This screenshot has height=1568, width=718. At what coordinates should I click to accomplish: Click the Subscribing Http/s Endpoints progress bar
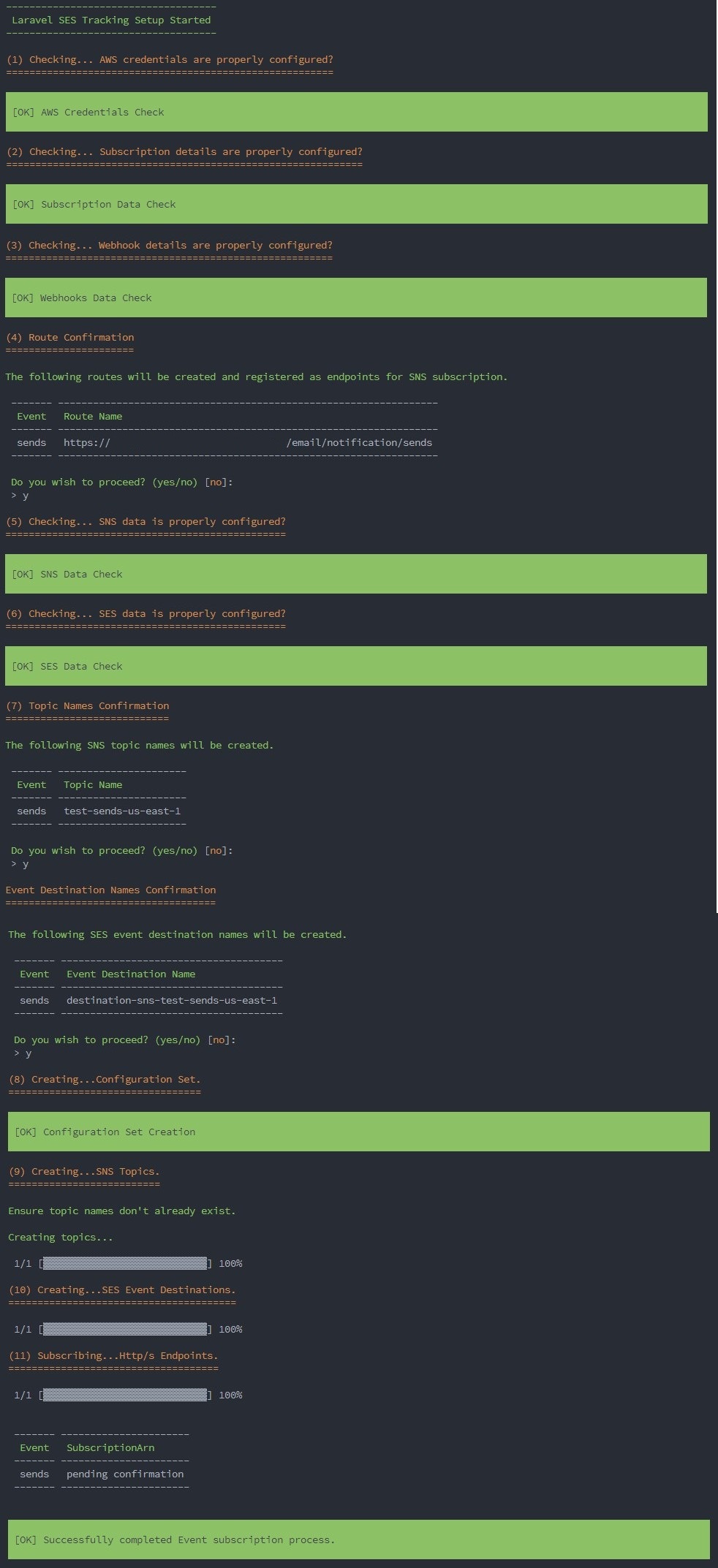125,1395
